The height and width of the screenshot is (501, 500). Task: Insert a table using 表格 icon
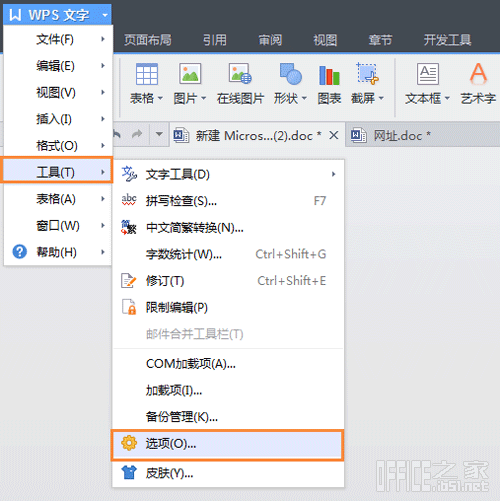[x=147, y=74]
